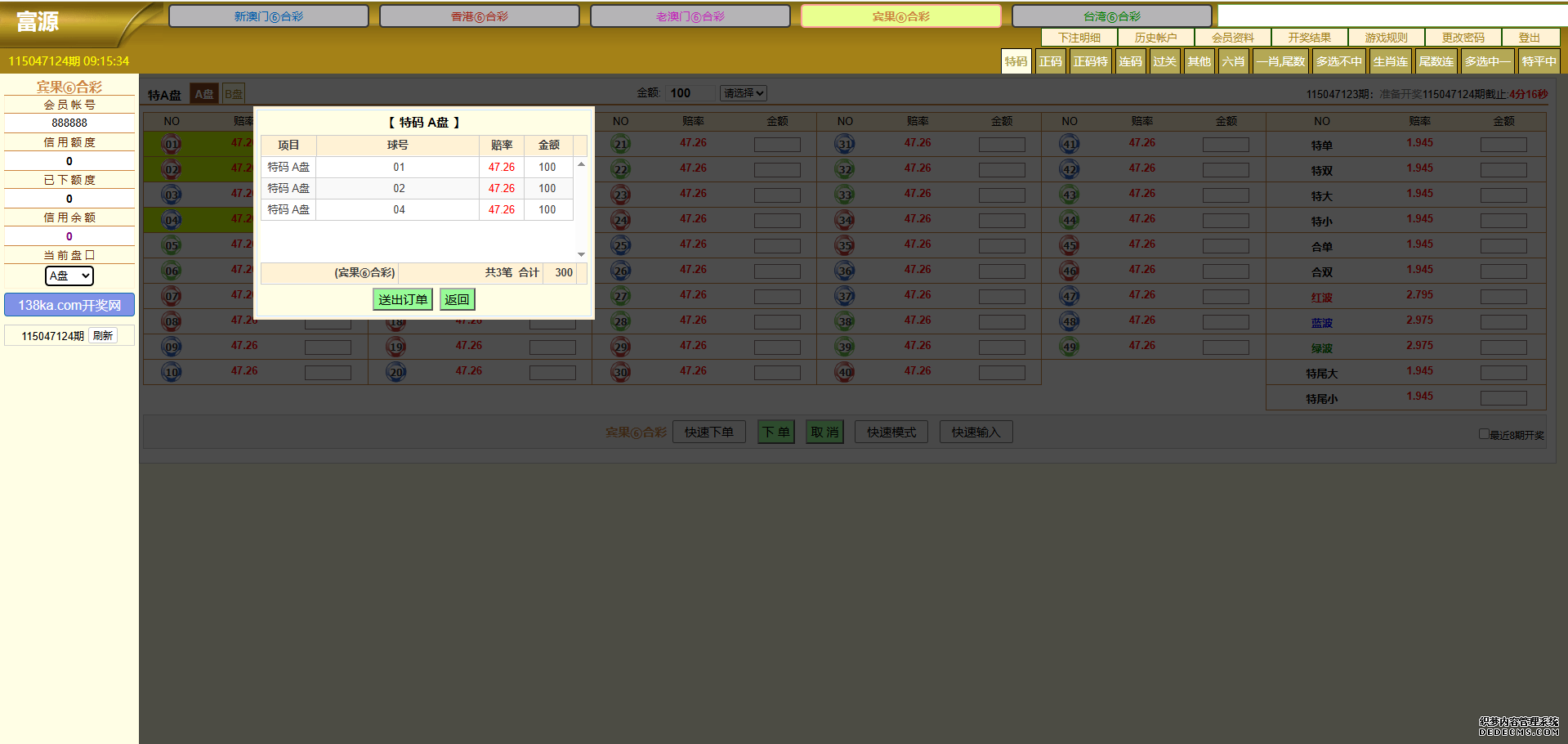Select number ball 44
Image resolution: width=1568 pixels, height=744 pixels.
click(1070, 221)
